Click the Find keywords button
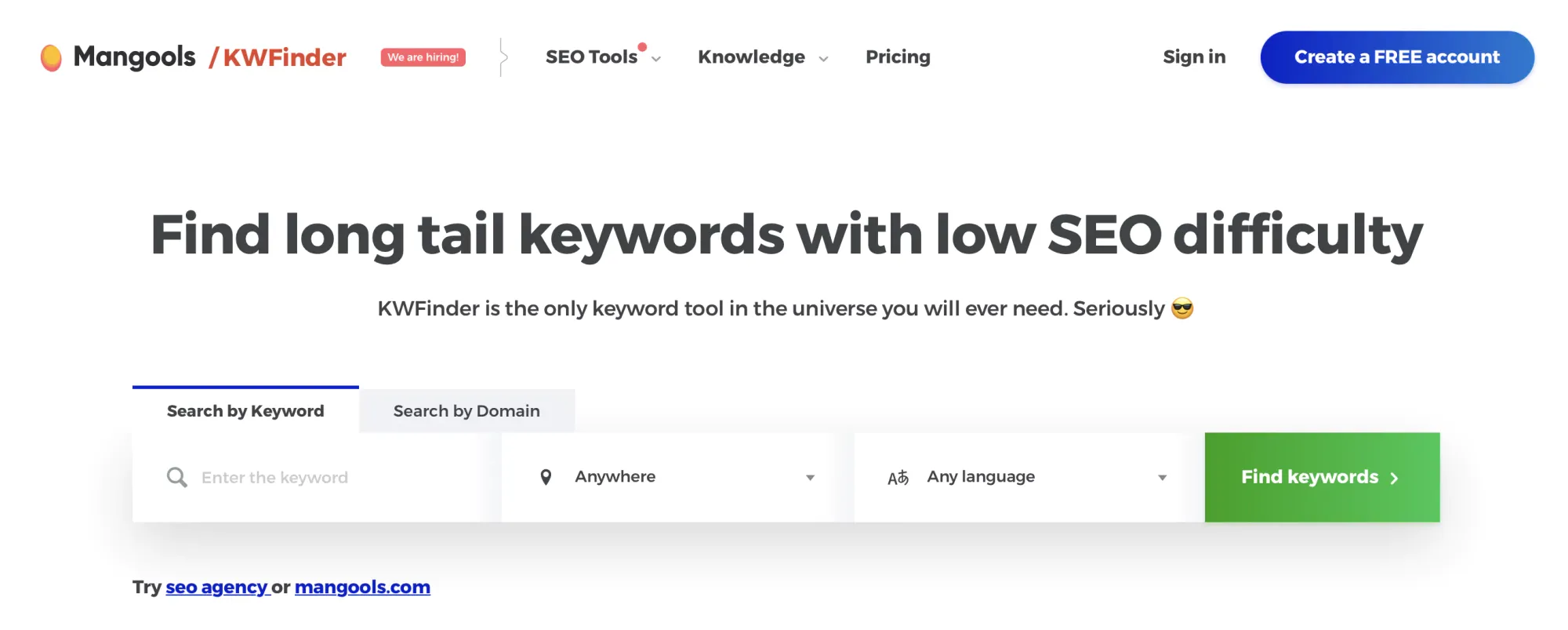 point(1321,476)
